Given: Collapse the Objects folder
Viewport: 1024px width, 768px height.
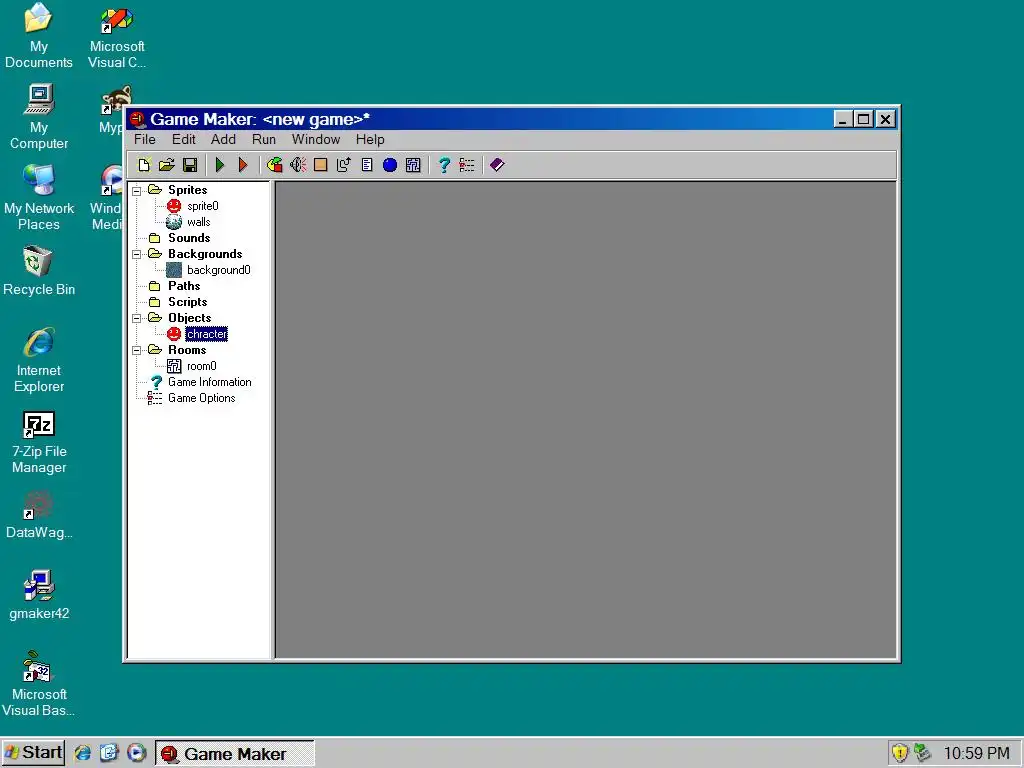Looking at the screenshot, I should pyautogui.click(x=136, y=319).
